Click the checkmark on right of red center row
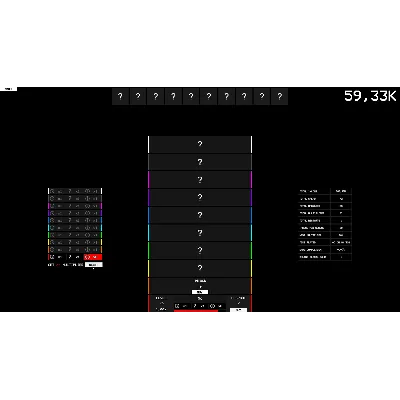 click(x=239, y=303)
